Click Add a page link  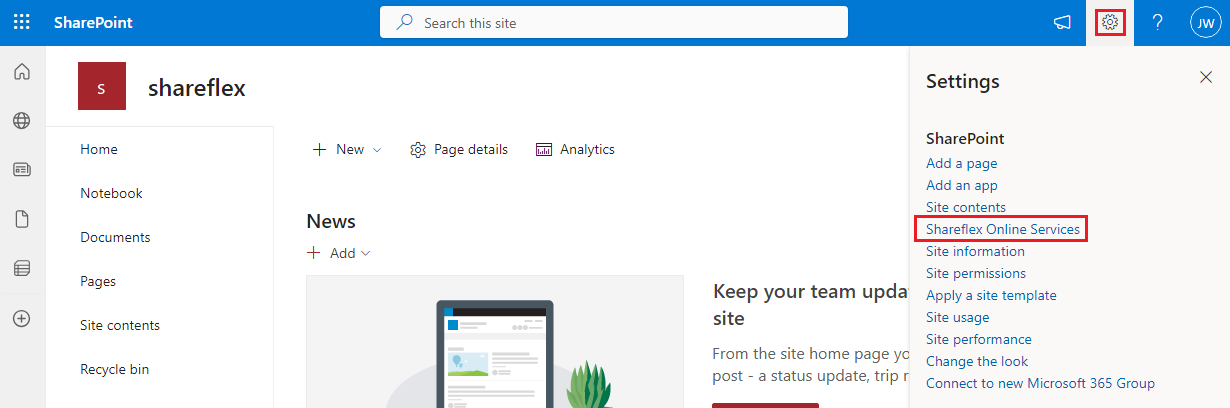[x=961, y=163]
